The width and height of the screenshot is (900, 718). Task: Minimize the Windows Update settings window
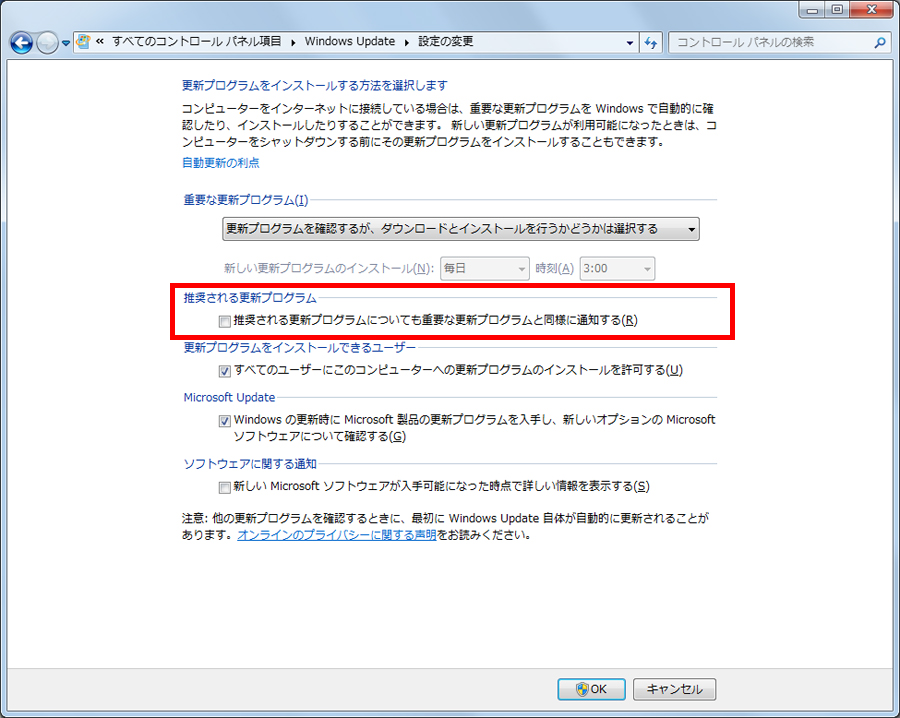(x=812, y=10)
